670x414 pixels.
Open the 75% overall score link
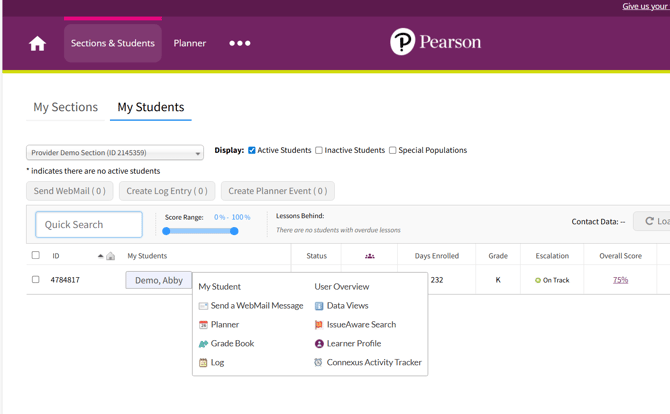(x=620, y=280)
